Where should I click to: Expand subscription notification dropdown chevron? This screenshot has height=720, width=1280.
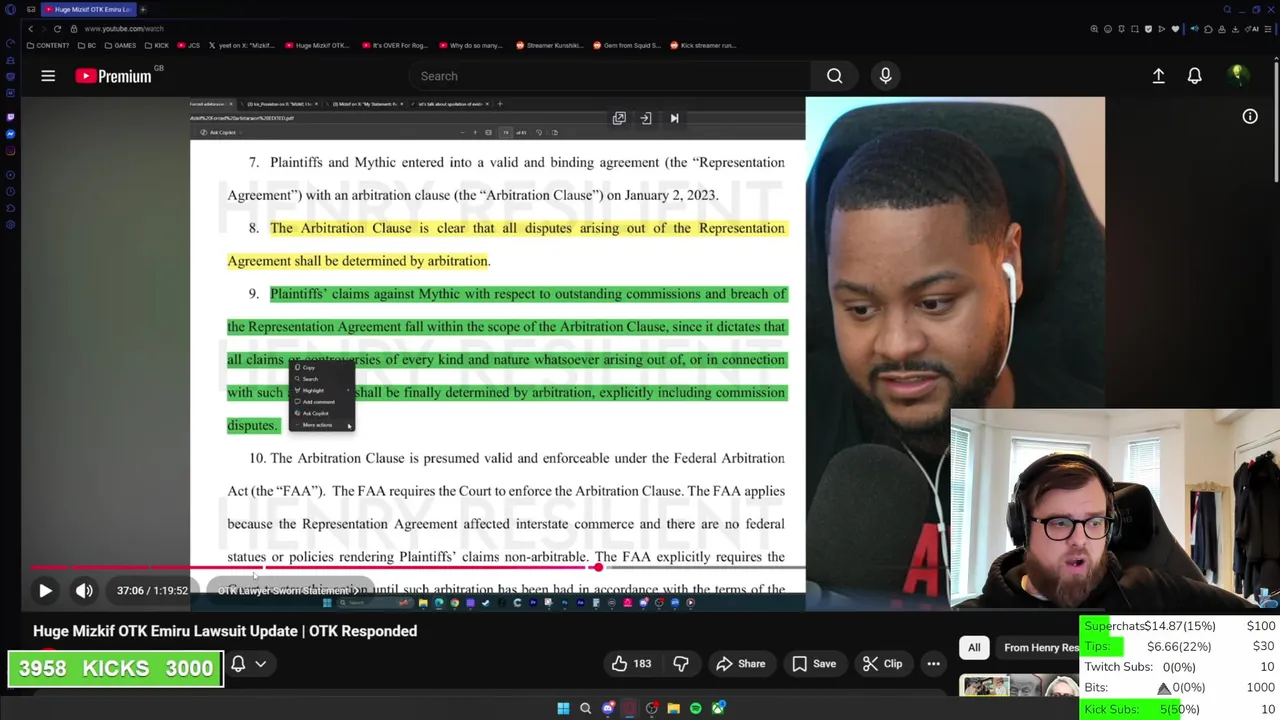261,664
